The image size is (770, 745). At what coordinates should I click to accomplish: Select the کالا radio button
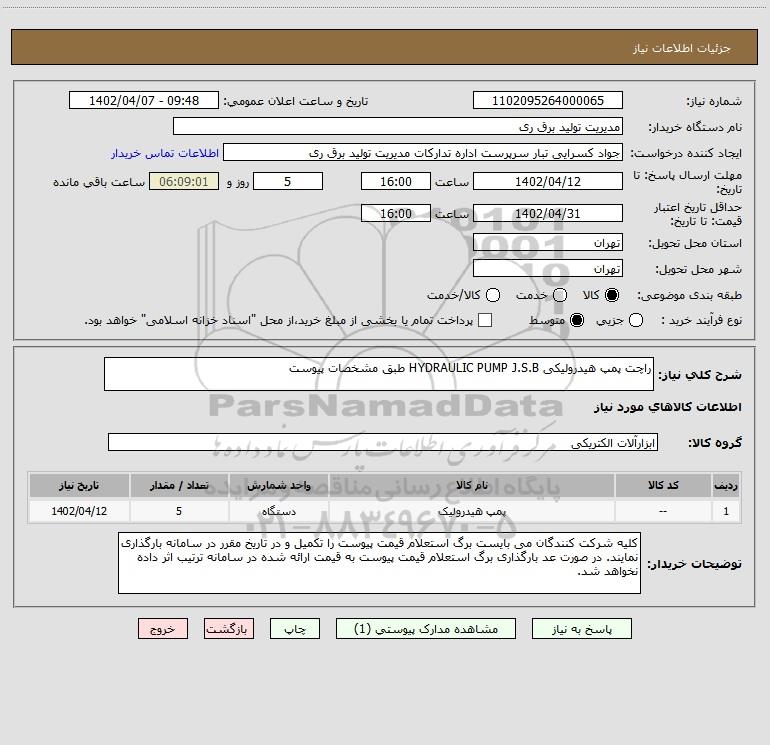coord(612,295)
